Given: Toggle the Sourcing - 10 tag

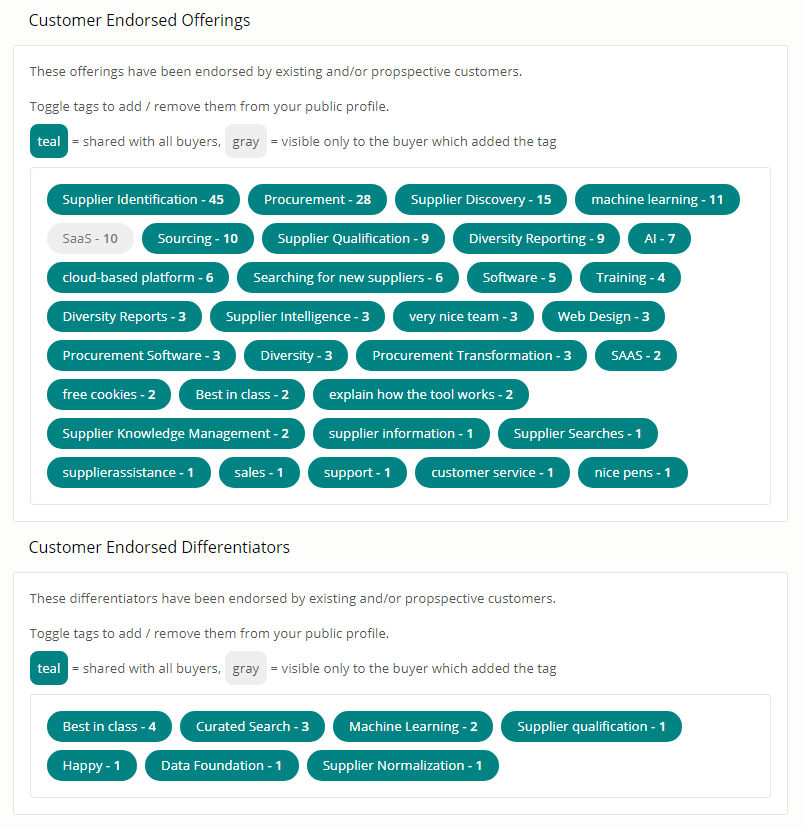Looking at the screenshot, I should [x=198, y=239].
